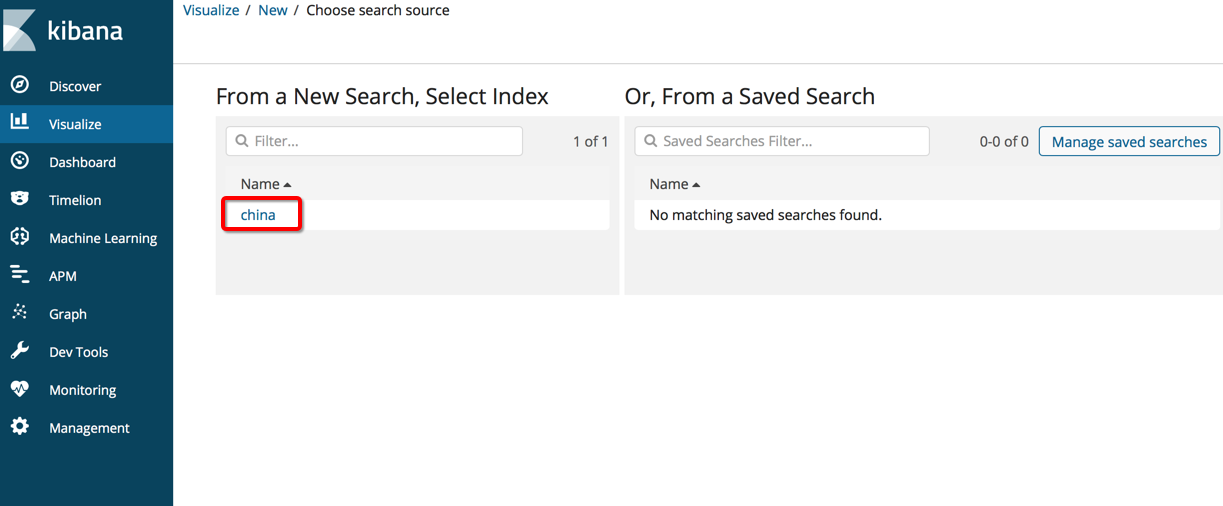1223x506 pixels.
Task: Open Dashboard via gauge icon
Action: 20,161
